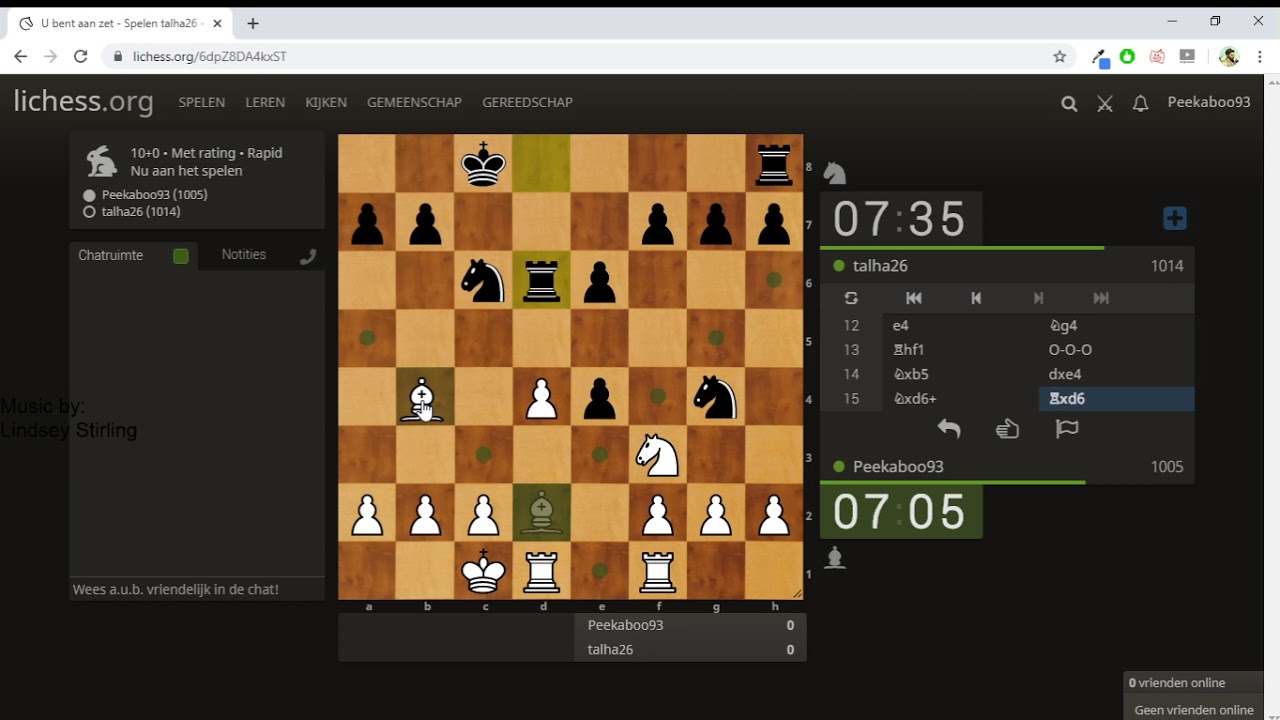Open talha26 profile in game info
Screen dimensions: 1280x720
(141, 212)
